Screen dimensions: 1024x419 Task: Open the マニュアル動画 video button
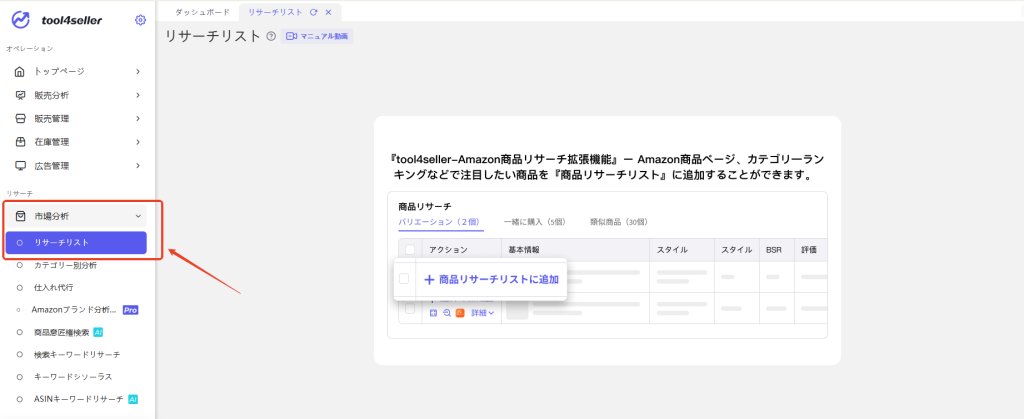tap(318, 36)
